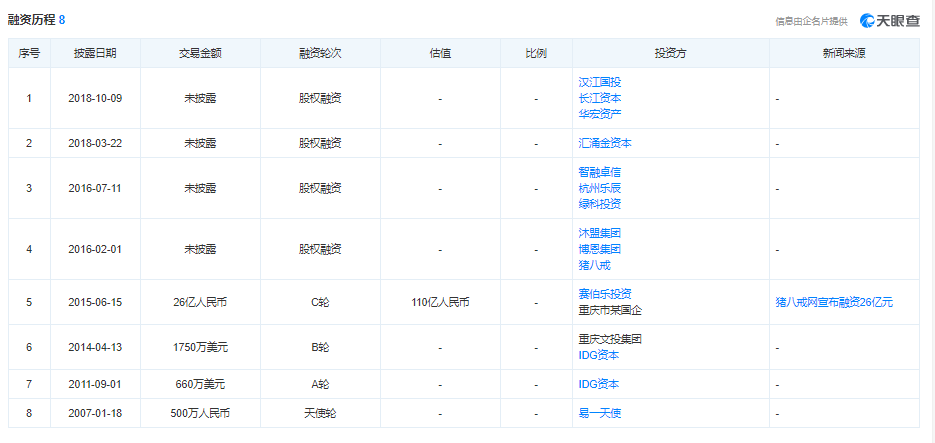
Task: Open investor link 易一天使
Action: click(599, 413)
